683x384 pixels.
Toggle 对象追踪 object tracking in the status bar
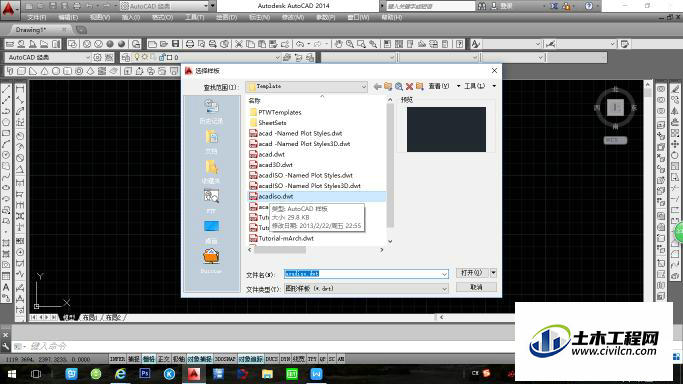250,359
